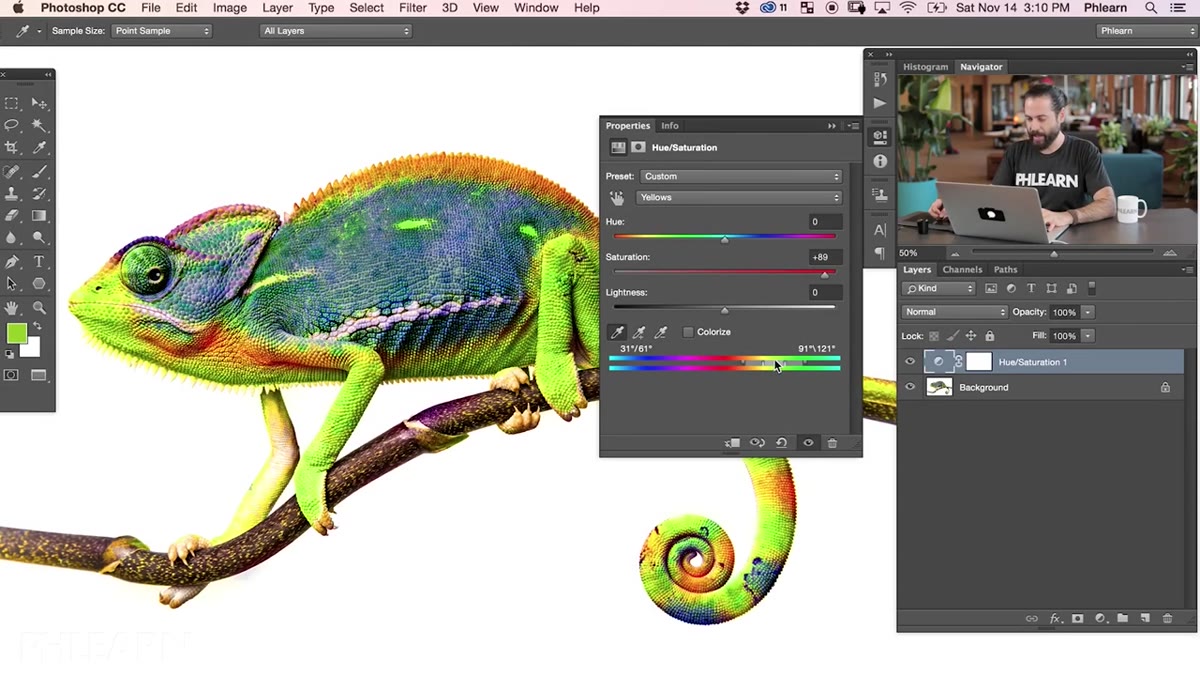Image resolution: width=1200 pixels, height=676 pixels.
Task: Select the Gradient tool
Action: [x=39, y=215]
